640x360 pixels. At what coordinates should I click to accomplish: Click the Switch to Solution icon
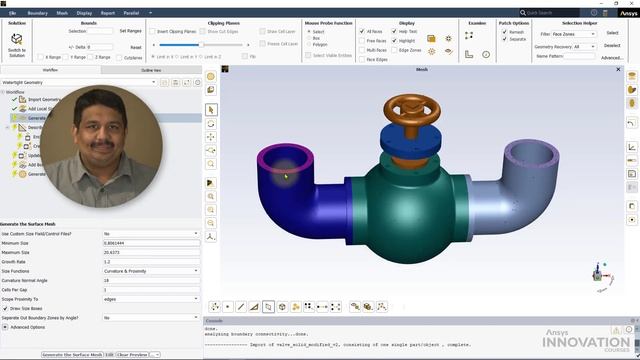(x=17, y=39)
